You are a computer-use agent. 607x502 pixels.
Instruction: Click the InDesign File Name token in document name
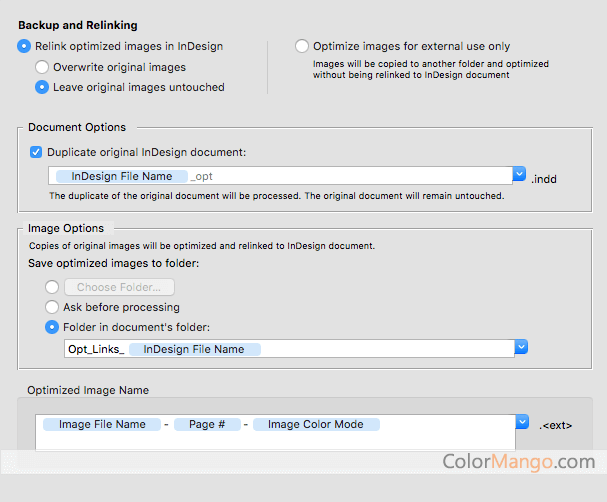(x=121, y=176)
